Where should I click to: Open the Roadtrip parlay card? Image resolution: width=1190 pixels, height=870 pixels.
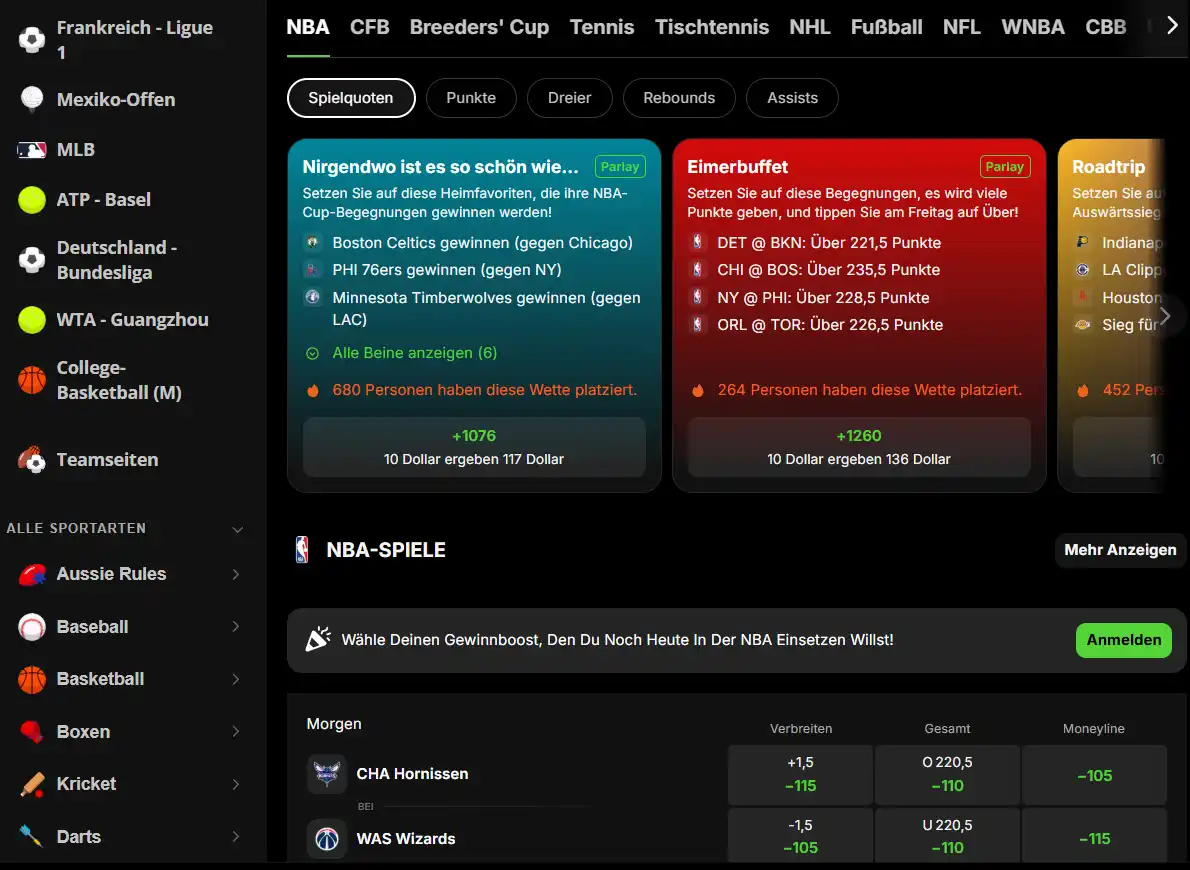pos(1111,315)
